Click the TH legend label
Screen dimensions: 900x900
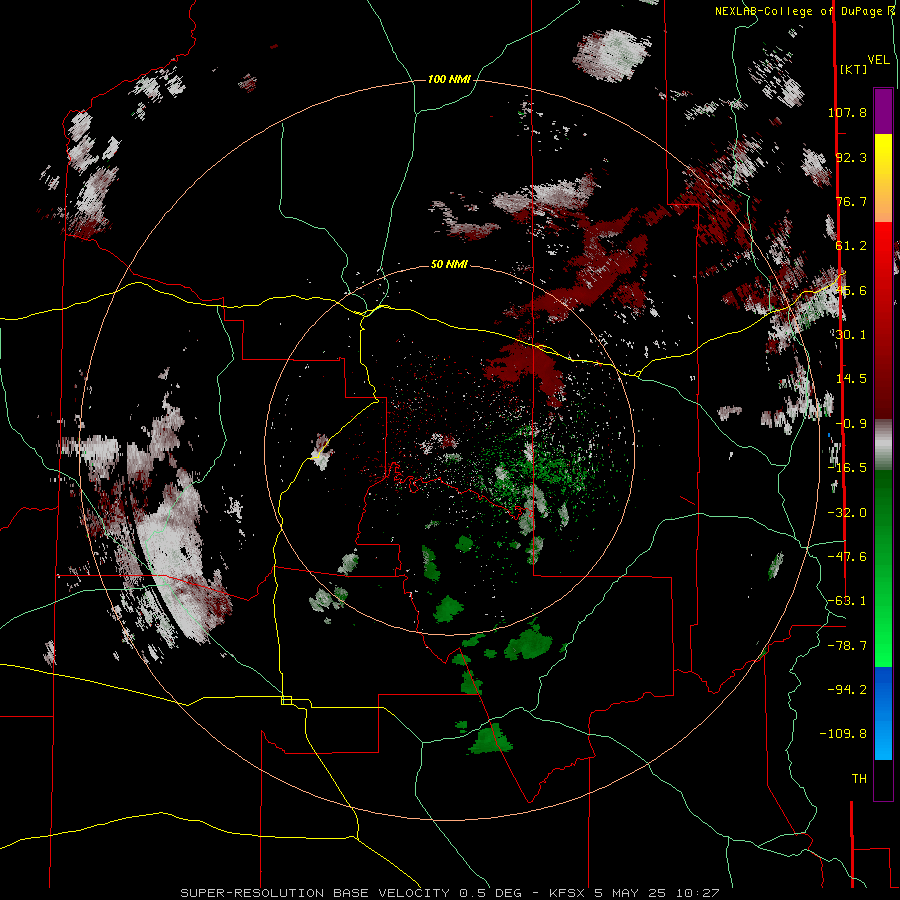859,778
